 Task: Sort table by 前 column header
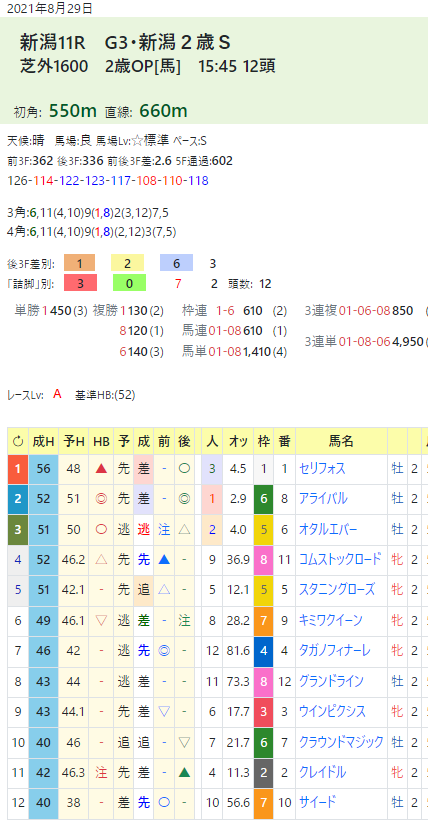tap(164, 441)
